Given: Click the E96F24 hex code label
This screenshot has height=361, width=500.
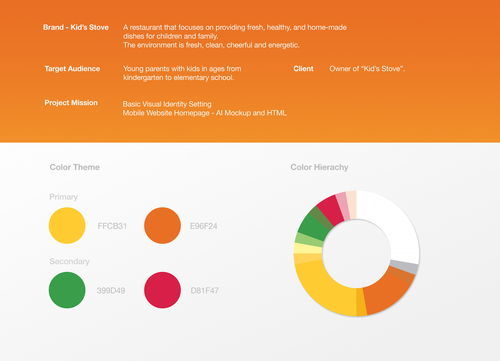Looking at the screenshot, I should tap(203, 226).
